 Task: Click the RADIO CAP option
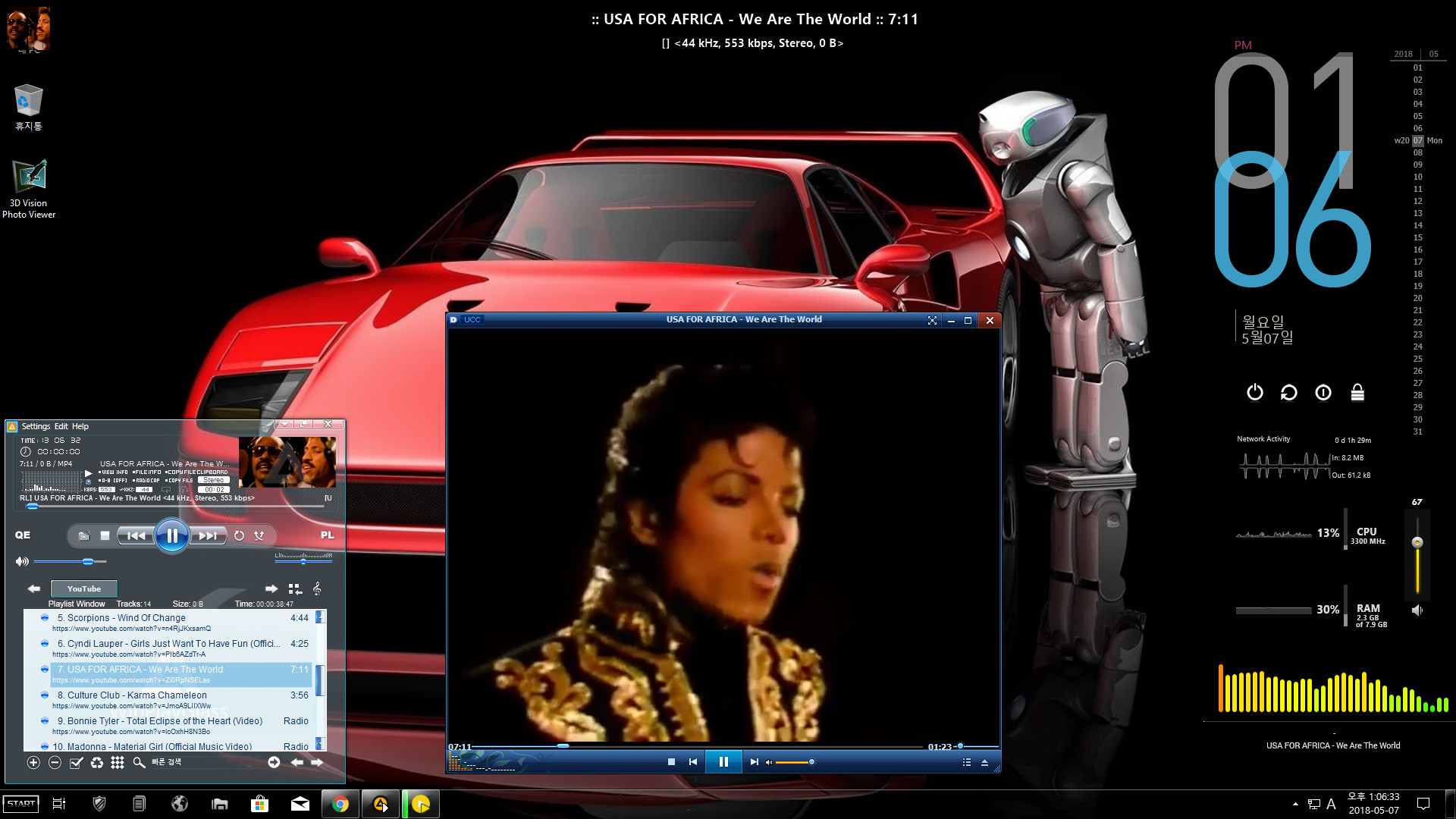click(x=146, y=480)
